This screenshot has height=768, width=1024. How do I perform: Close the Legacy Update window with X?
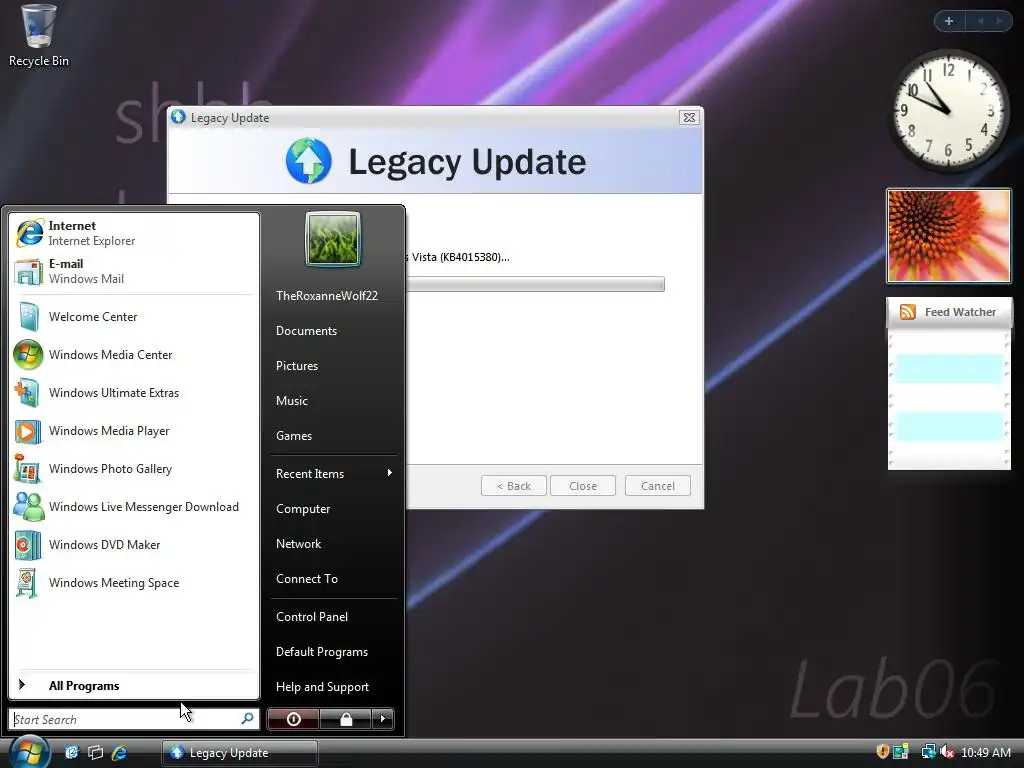(689, 118)
